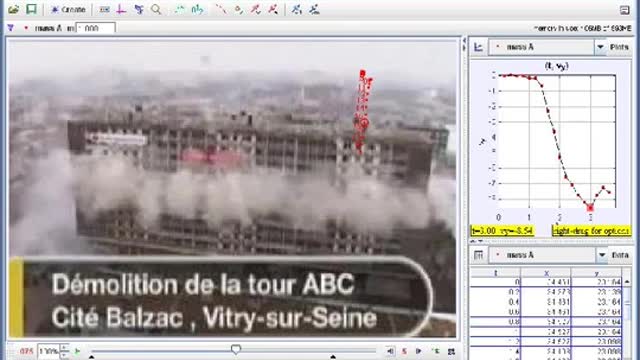The height and width of the screenshot is (360, 640).
Task: Click the y column header
Action: pos(596,273)
